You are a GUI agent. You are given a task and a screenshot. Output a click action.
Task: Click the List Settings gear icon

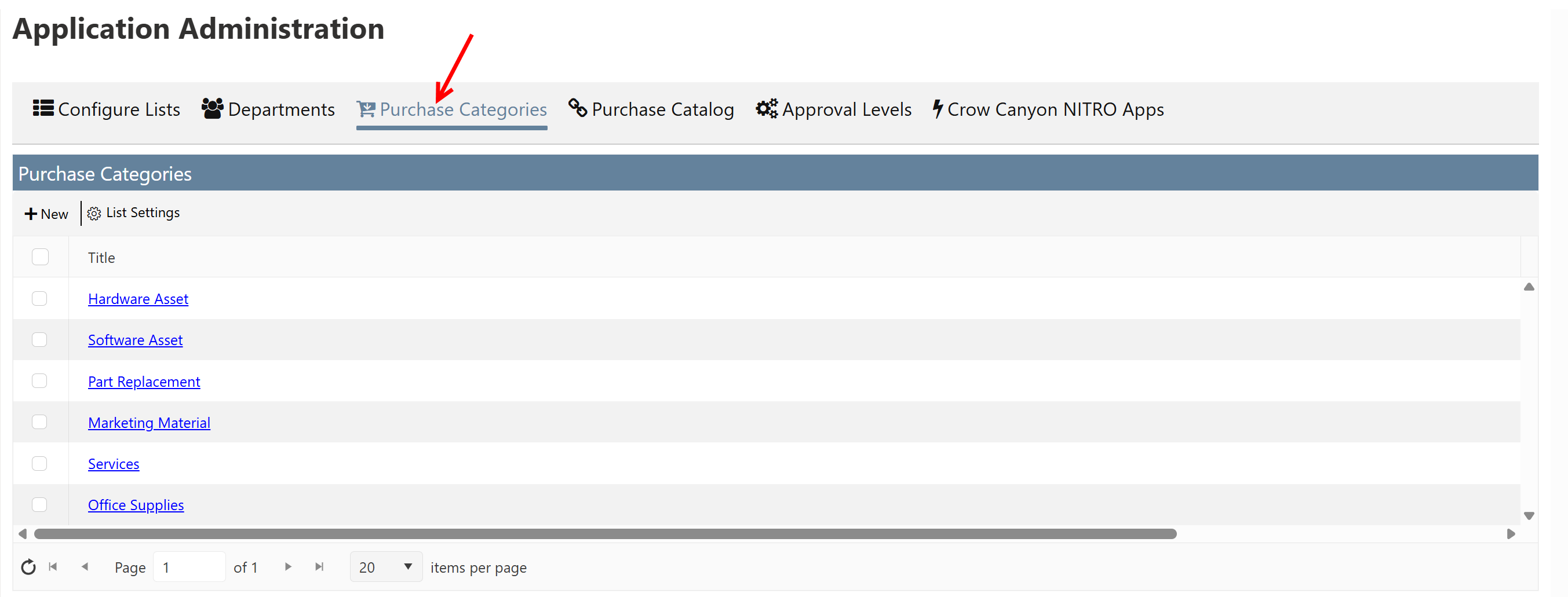(x=94, y=214)
